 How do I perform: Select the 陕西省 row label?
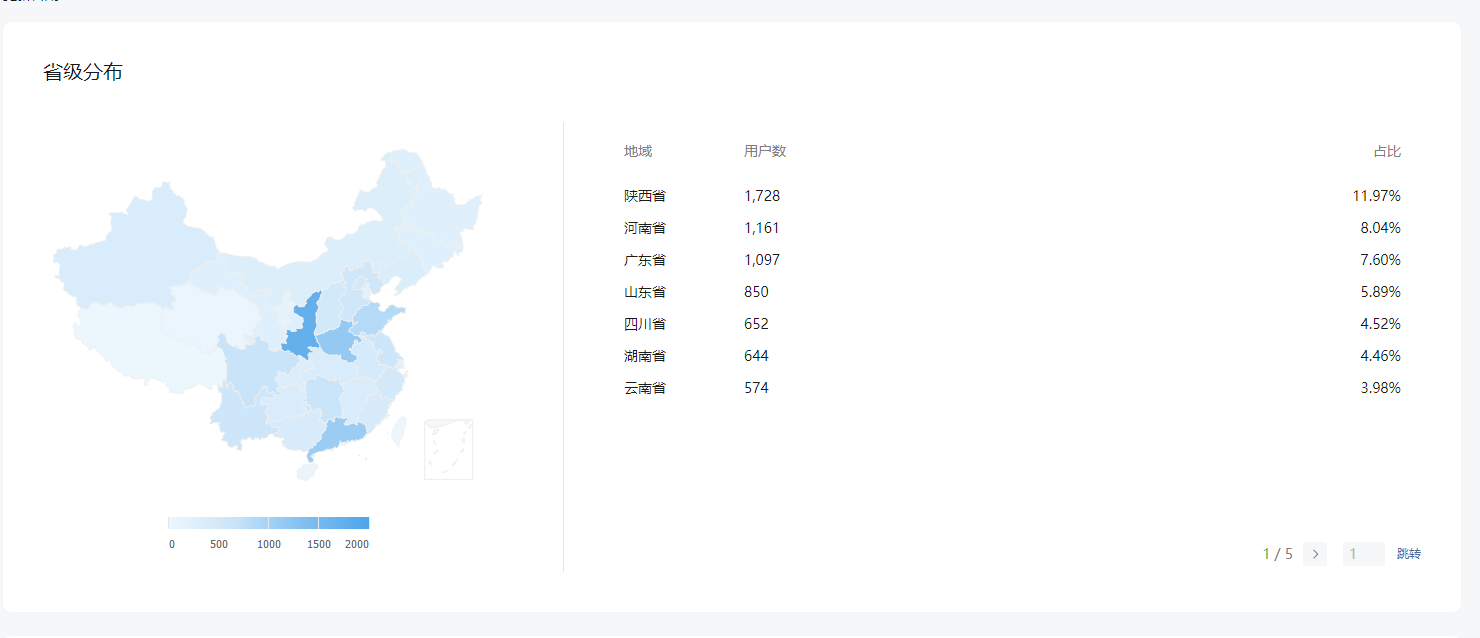[x=645, y=196]
